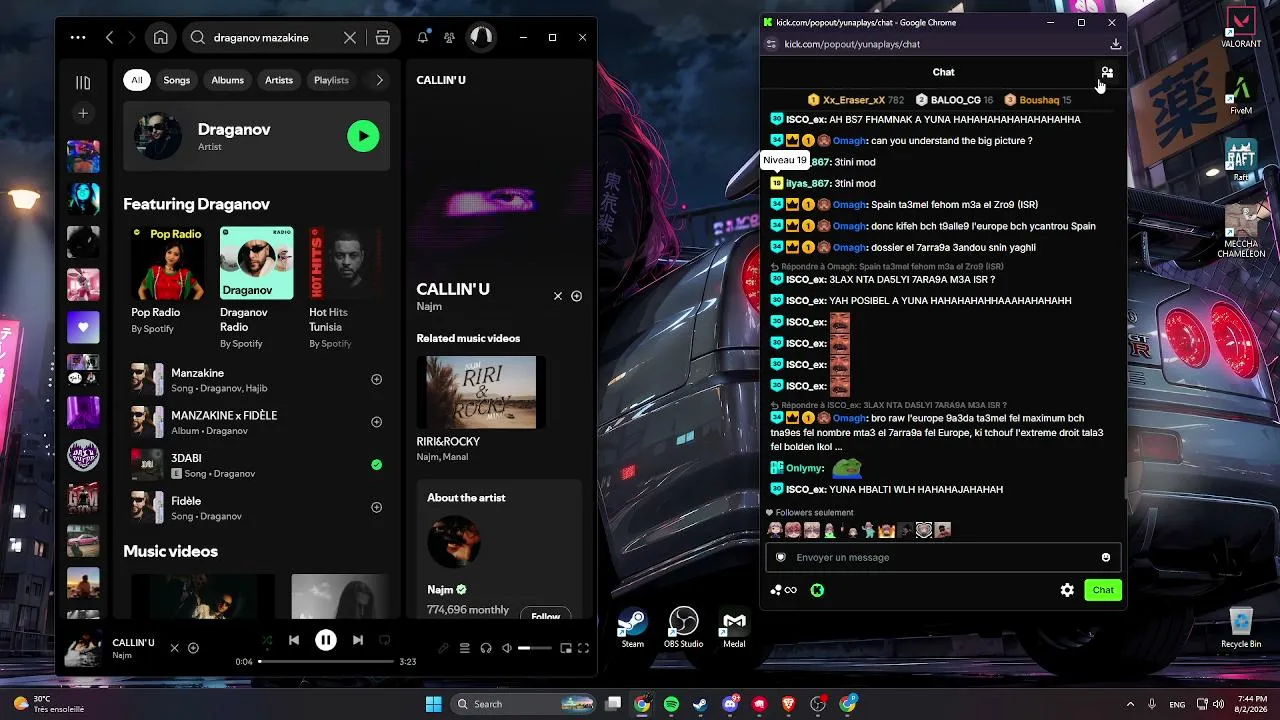Open the Browse icon beside search

(382, 38)
